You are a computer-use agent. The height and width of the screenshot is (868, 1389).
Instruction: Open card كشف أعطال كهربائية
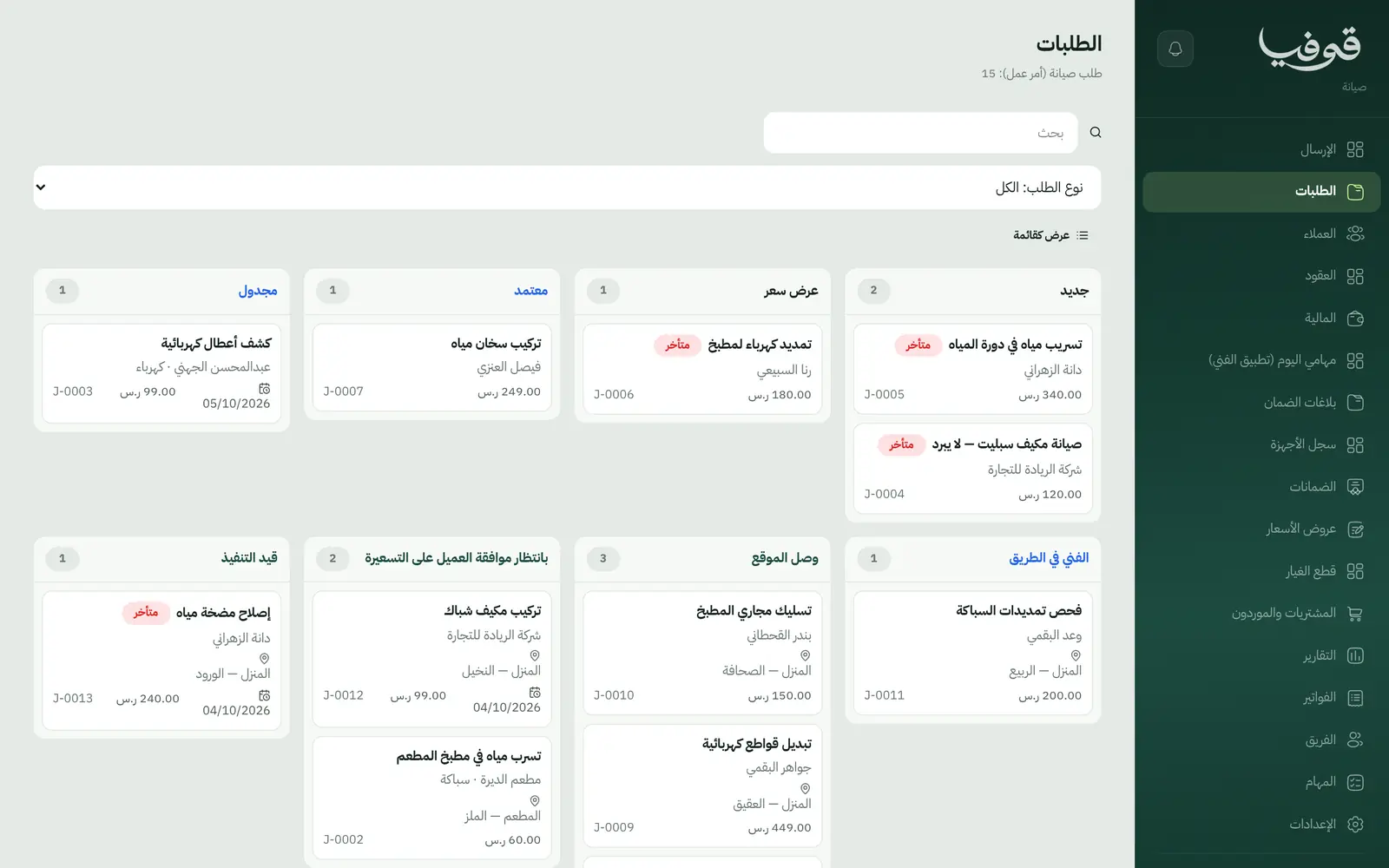pyautogui.click(x=161, y=373)
